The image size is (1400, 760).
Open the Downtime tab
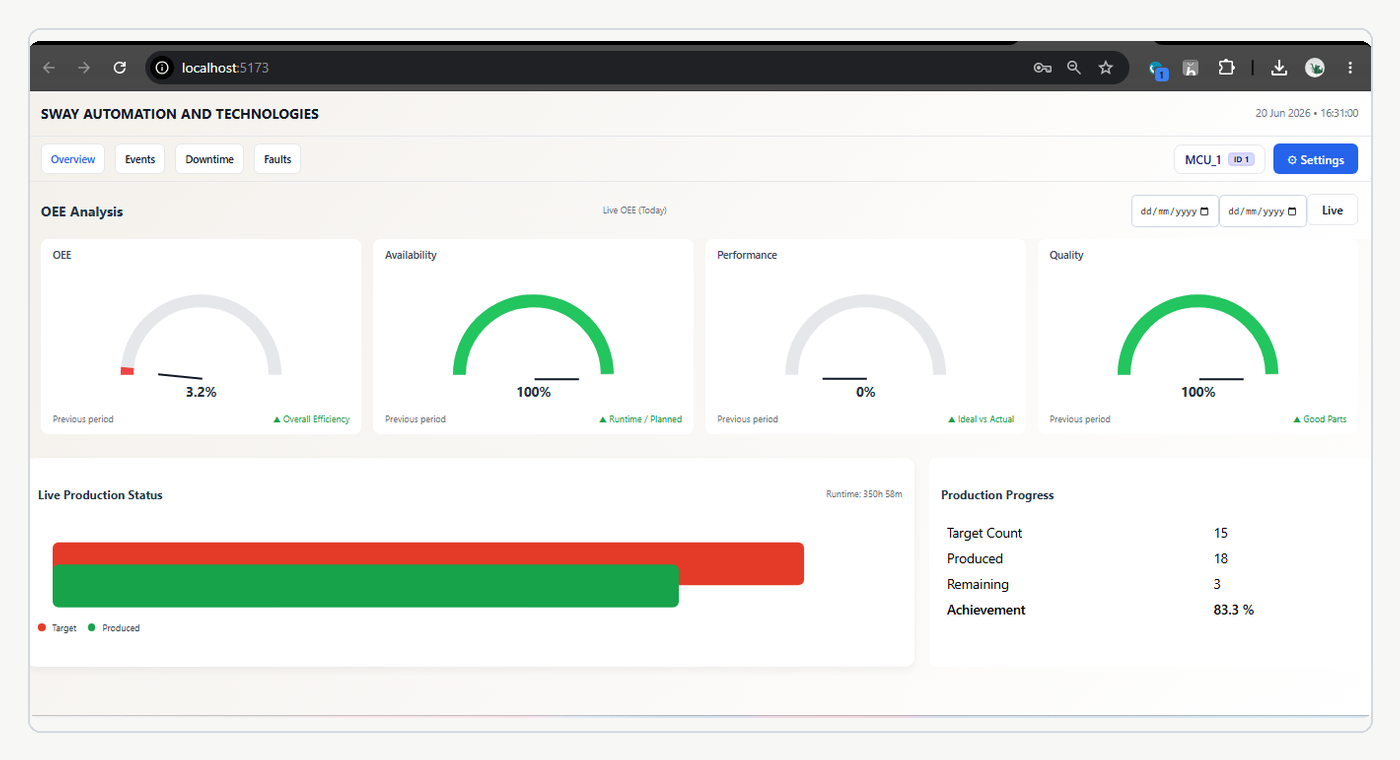coord(209,159)
